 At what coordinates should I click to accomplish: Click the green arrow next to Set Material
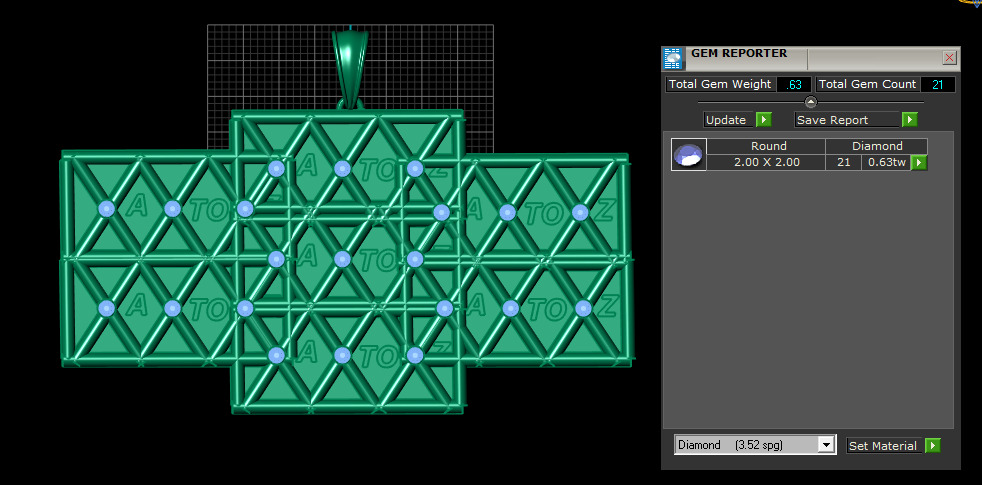933,446
